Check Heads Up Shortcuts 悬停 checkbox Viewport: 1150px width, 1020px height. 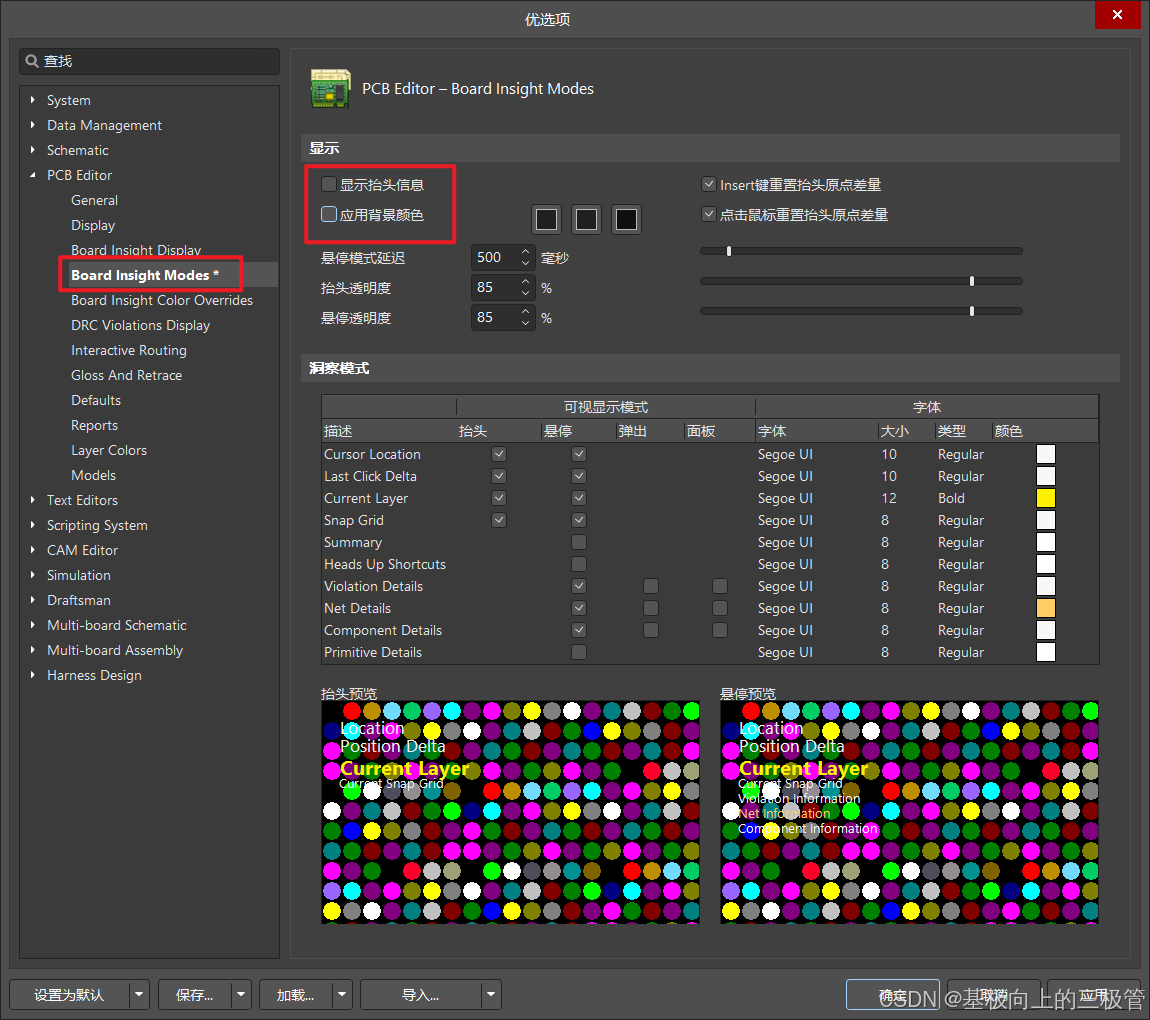tap(579, 564)
